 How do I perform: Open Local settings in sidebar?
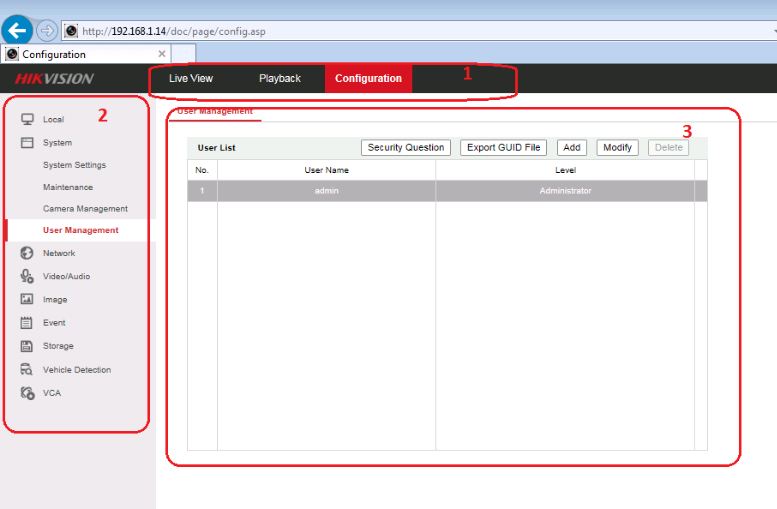click(53, 119)
